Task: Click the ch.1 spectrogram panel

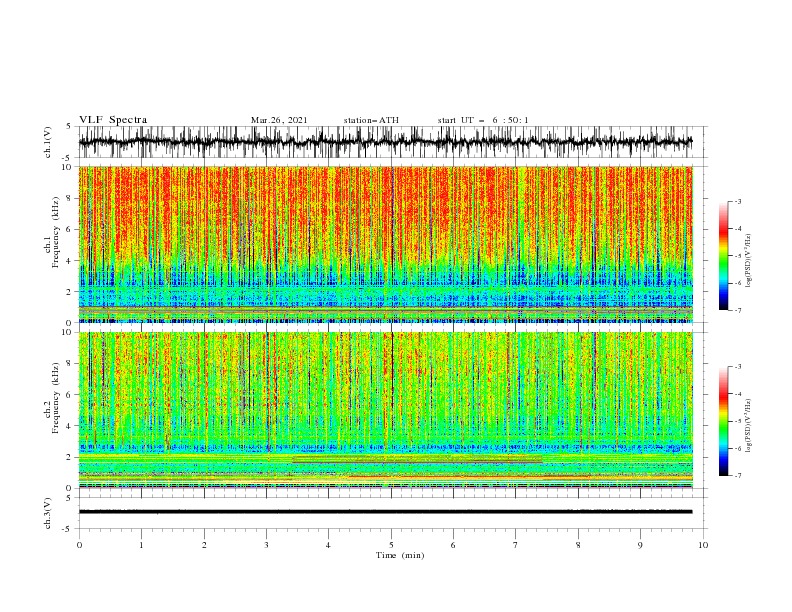Action: (x=385, y=244)
